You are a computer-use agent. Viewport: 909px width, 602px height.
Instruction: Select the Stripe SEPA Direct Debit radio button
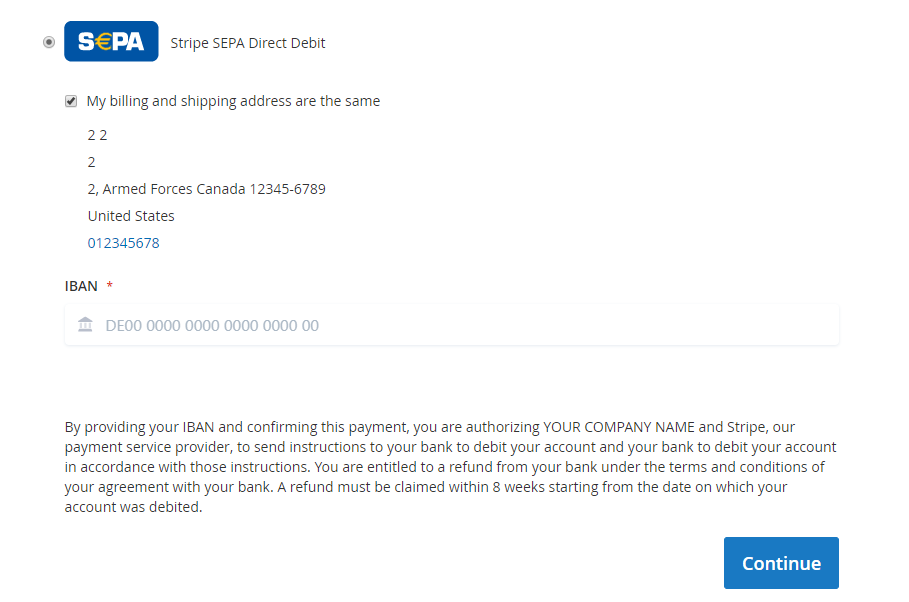tap(49, 42)
